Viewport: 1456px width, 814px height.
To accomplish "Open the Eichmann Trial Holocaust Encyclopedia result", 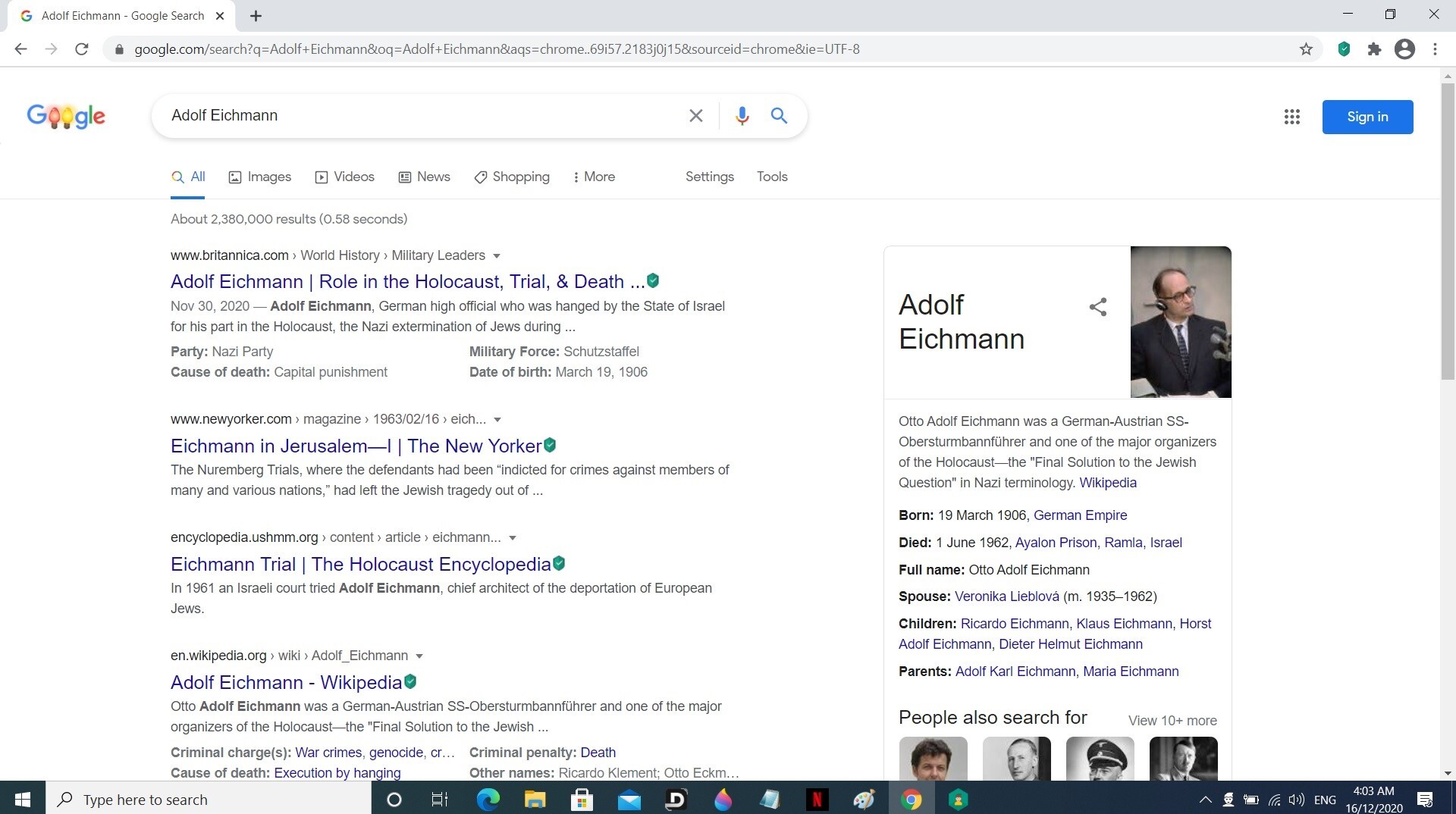I will click(x=360, y=564).
